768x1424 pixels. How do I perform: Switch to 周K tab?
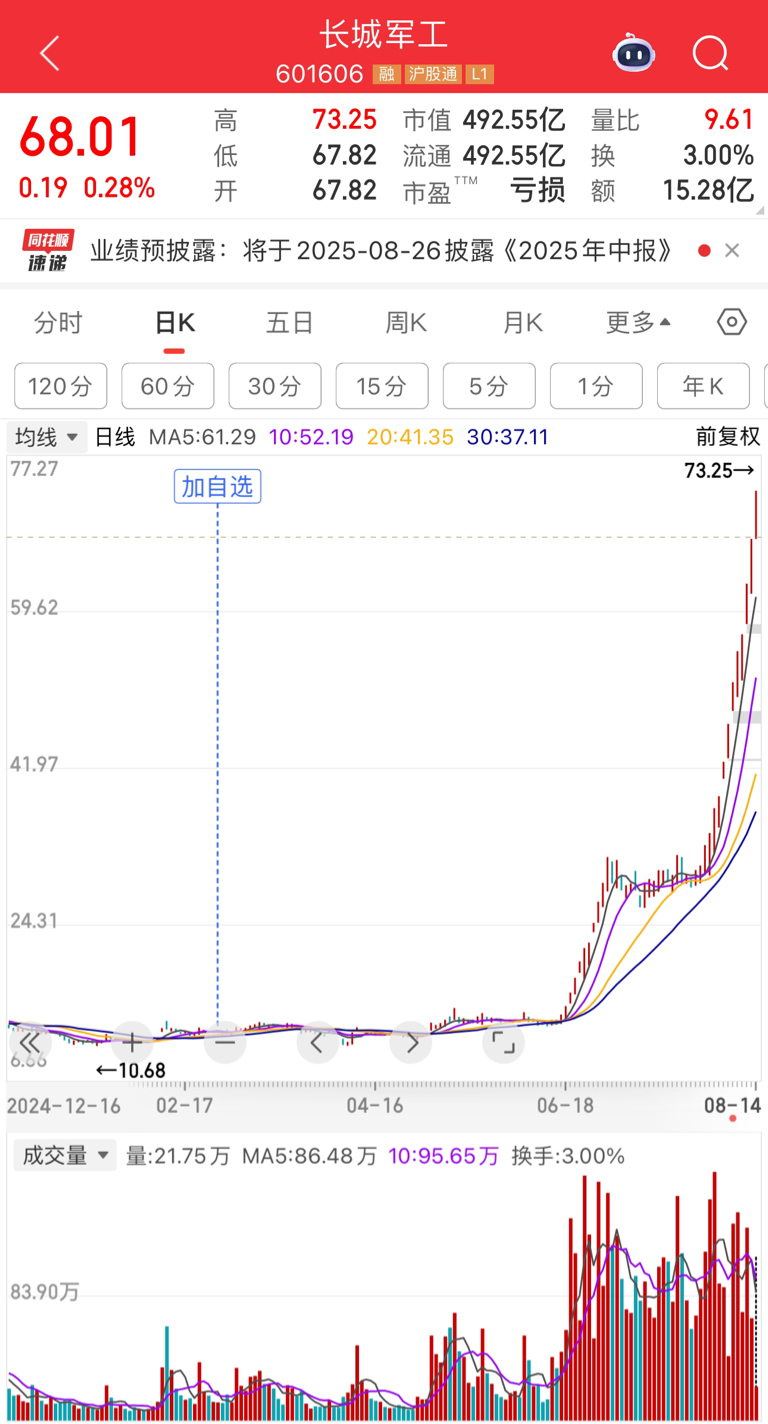406,322
